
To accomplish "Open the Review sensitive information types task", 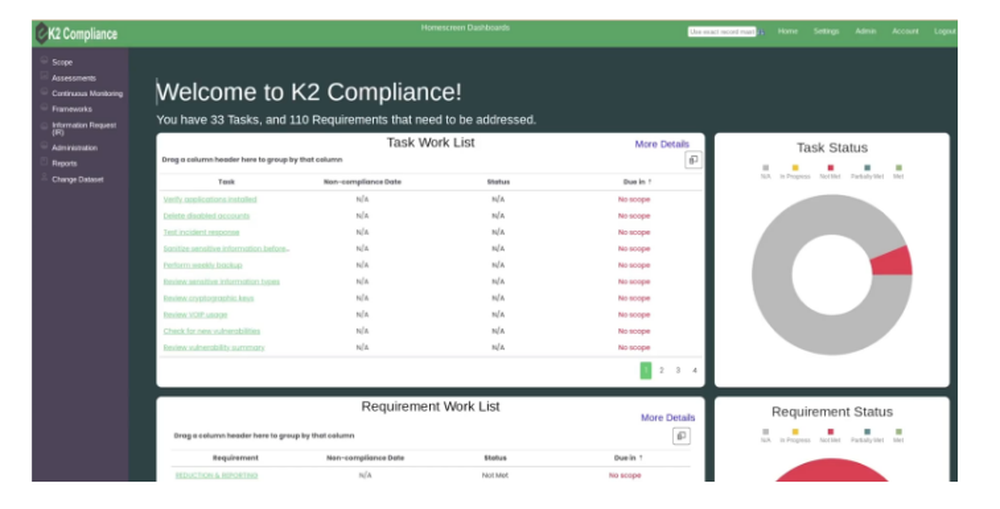I will click(221, 281).
